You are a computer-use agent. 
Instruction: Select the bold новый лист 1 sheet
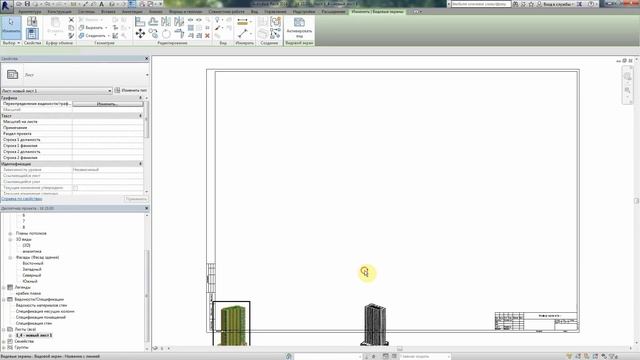click(x=34, y=335)
